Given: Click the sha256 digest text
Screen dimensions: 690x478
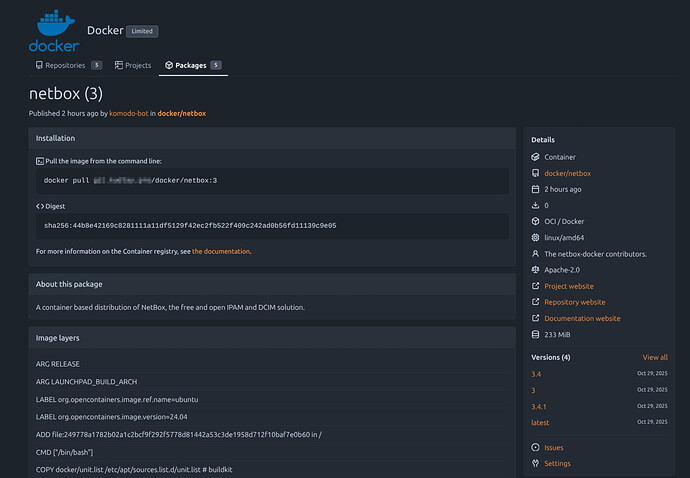Looking at the screenshot, I should pyautogui.click(x=190, y=225).
